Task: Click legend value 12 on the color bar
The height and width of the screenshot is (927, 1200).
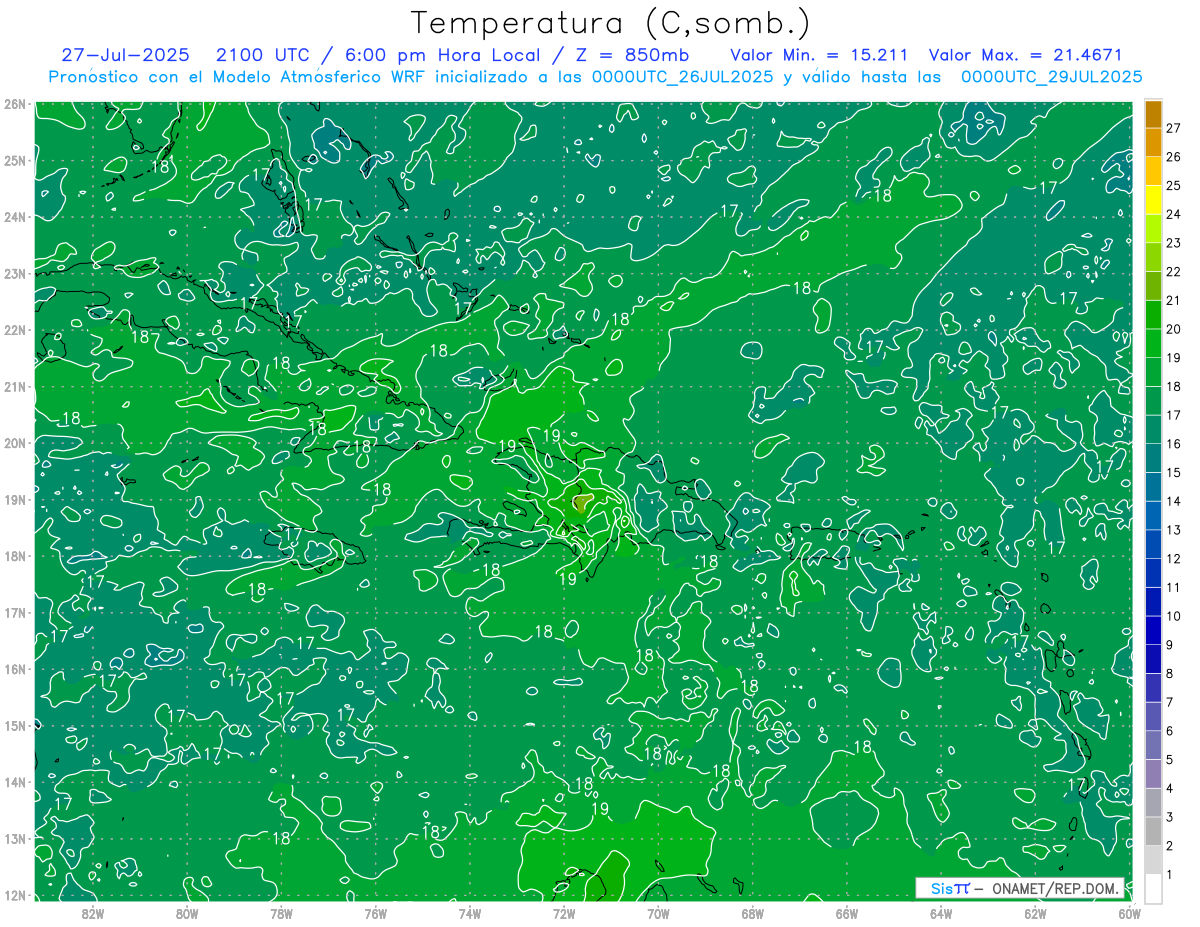Action: (1173, 558)
